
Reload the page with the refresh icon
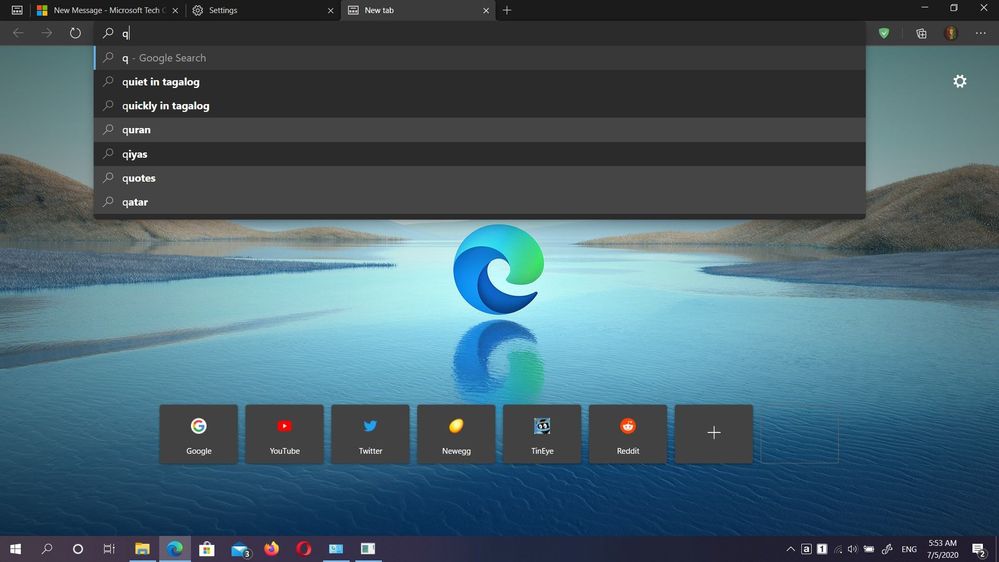75,32
